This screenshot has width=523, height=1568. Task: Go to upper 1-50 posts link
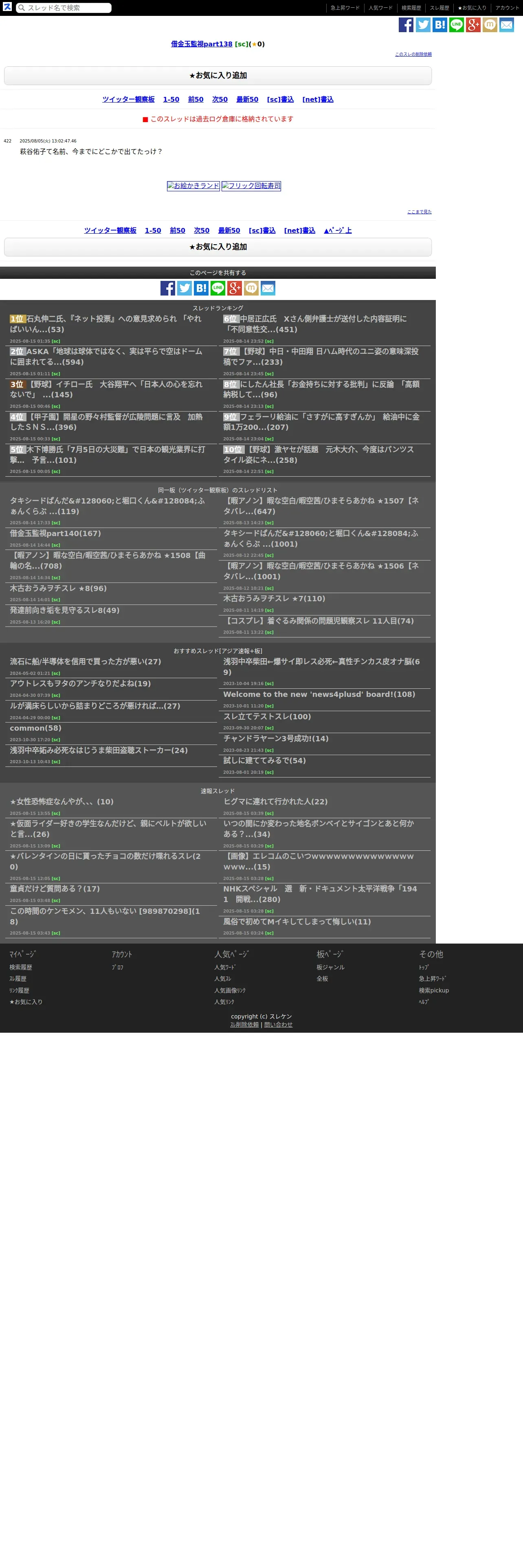(171, 99)
